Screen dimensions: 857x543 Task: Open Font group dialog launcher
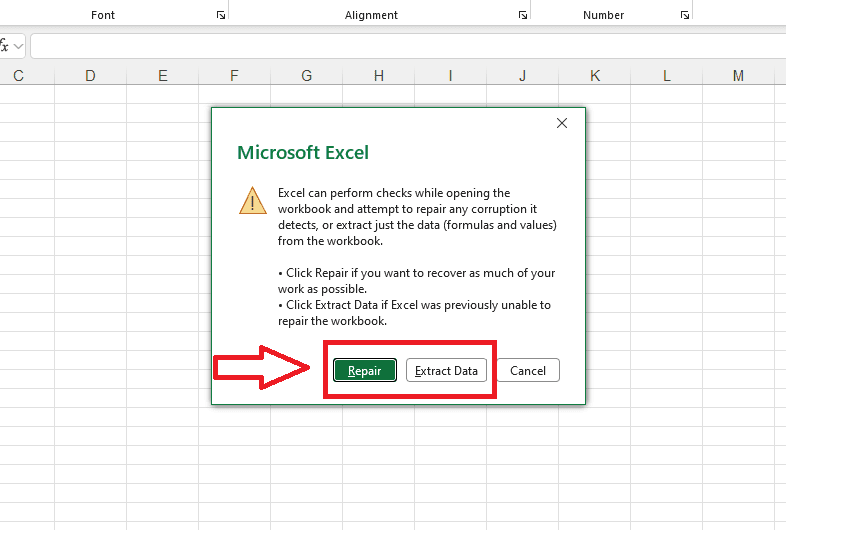coord(221,15)
